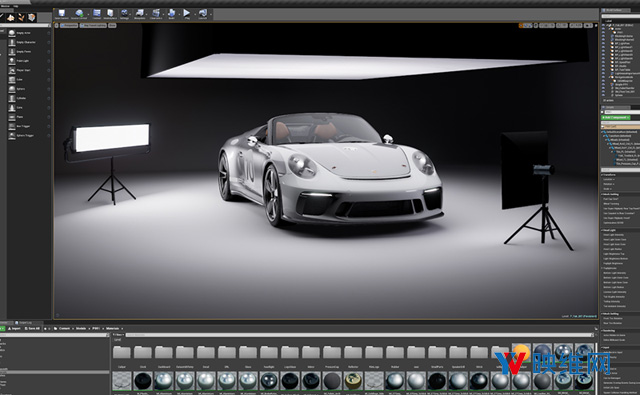Open the viewport options arrow beside Perspective
The width and height of the screenshot is (640, 395).
(x=57, y=25)
